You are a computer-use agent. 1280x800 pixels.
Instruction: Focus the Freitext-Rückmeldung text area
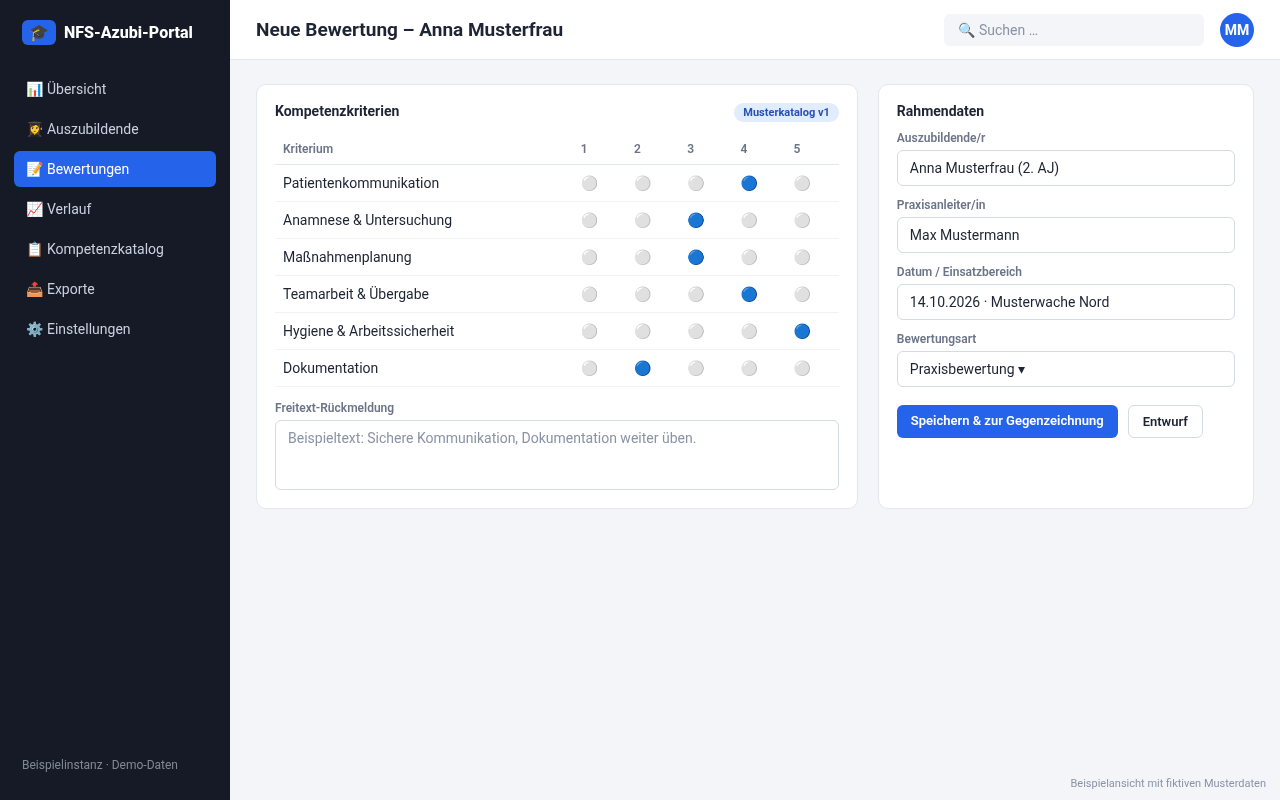[x=557, y=455]
